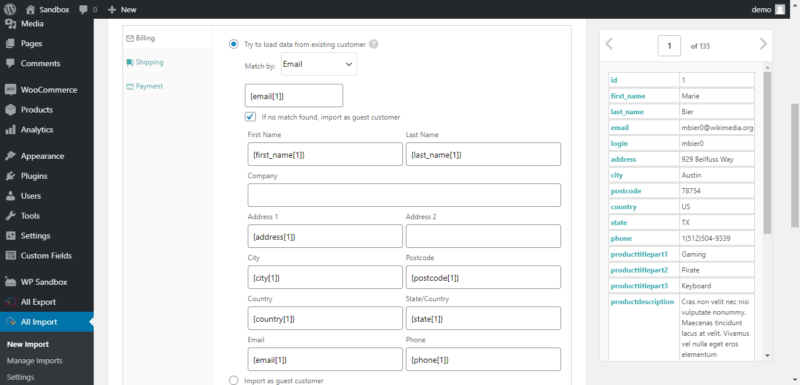Select Import as guest customer radio
The height and width of the screenshot is (385, 800).
point(234,380)
